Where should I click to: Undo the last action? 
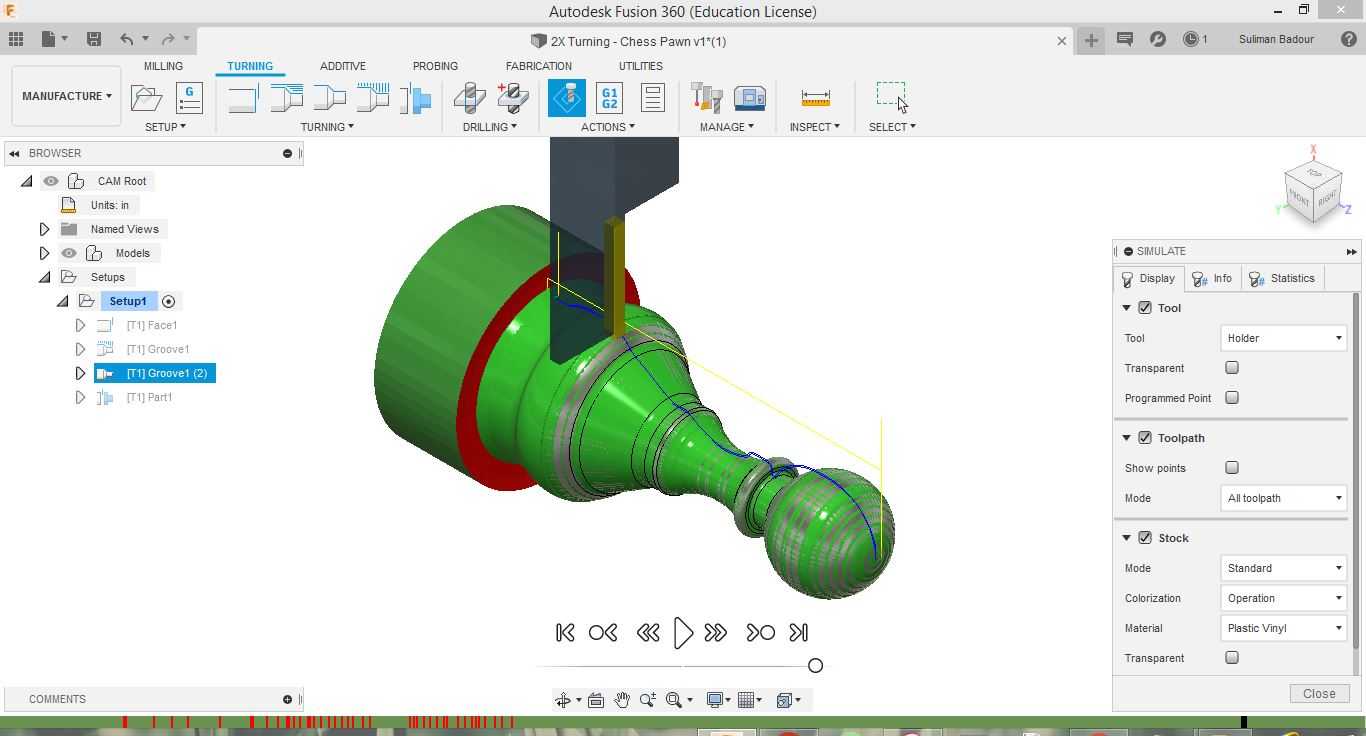[x=127, y=39]
